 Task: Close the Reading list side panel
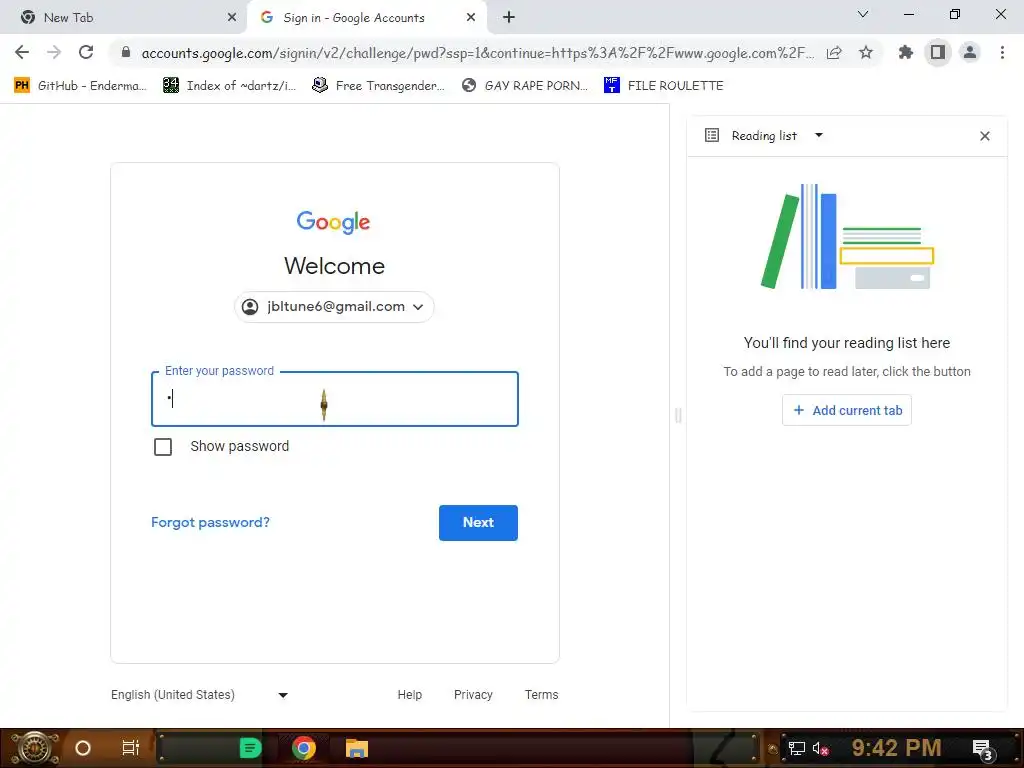pyautogui.click(x=985, y=136)
